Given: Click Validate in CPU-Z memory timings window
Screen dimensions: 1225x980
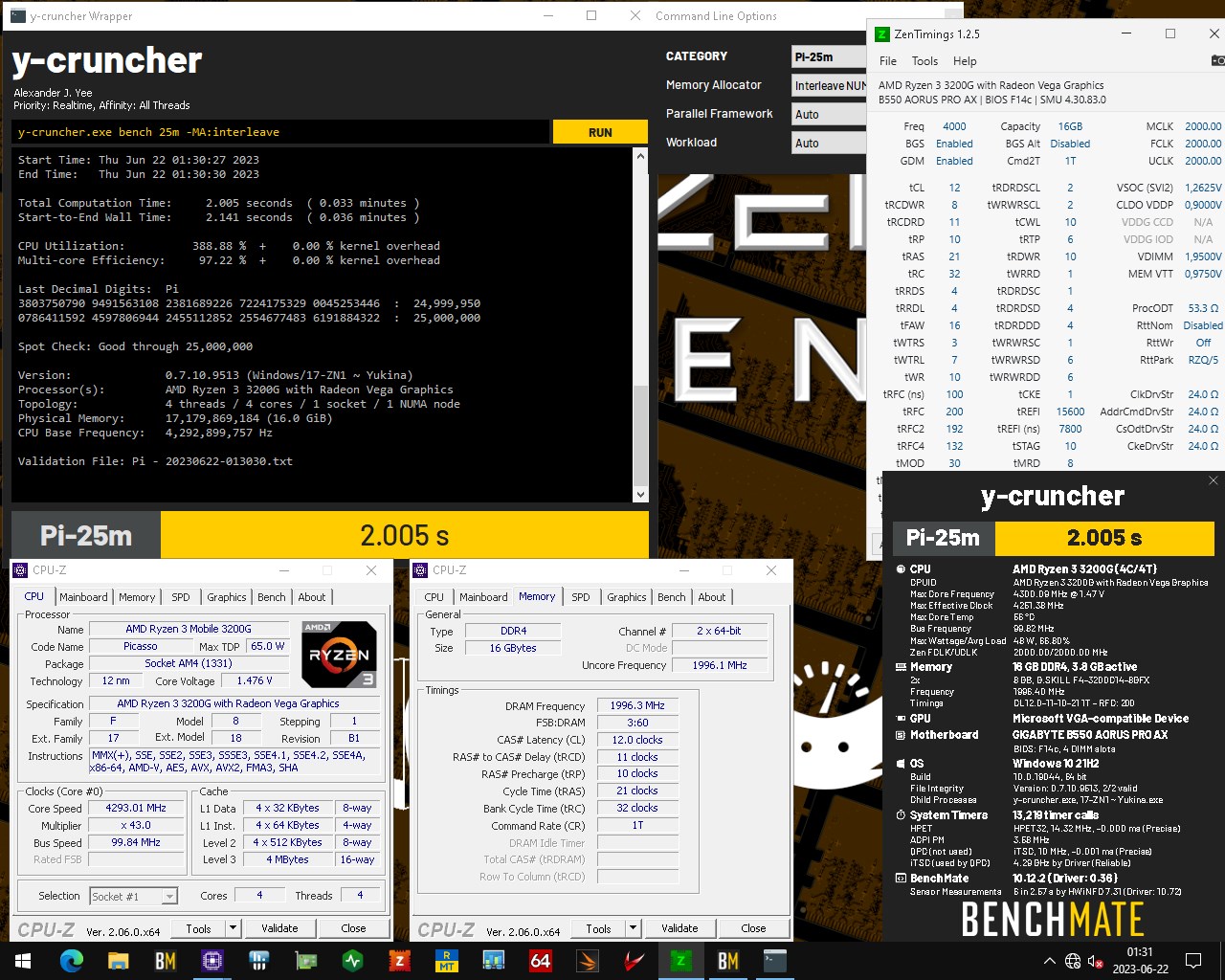Looking at the screenshot, I should [x=679, y=928].
